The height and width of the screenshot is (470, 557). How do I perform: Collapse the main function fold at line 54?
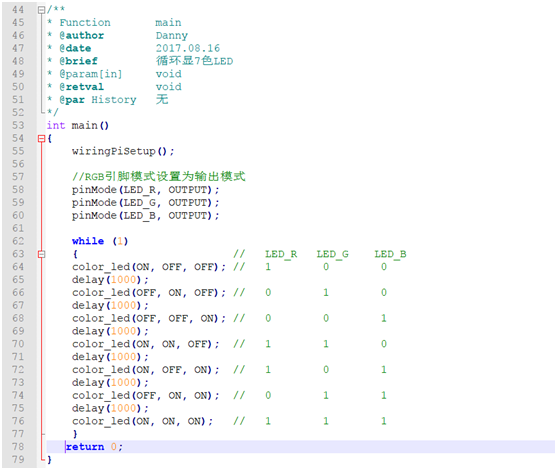(x=42, y=139)
